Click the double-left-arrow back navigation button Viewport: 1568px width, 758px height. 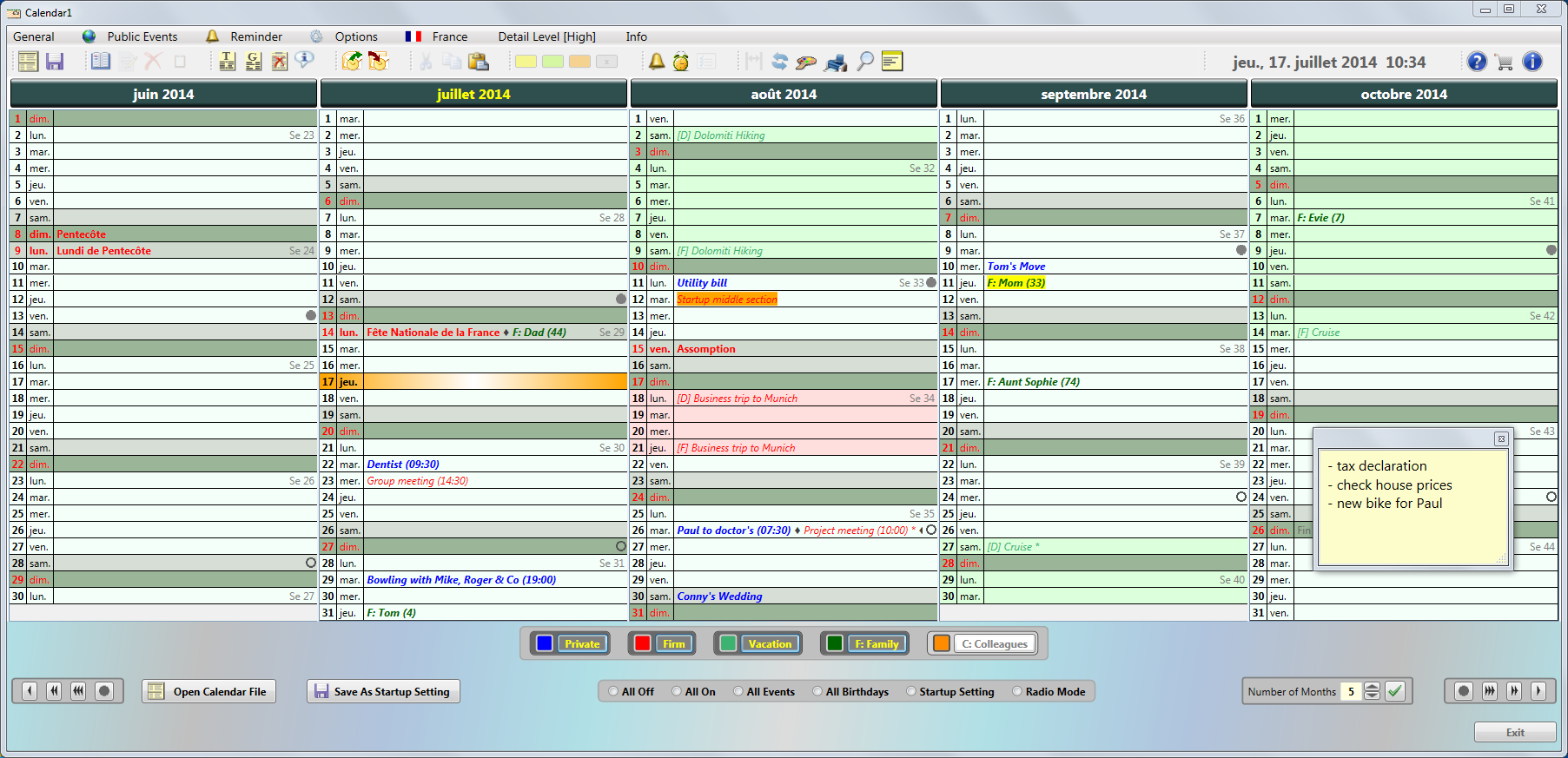54,691
